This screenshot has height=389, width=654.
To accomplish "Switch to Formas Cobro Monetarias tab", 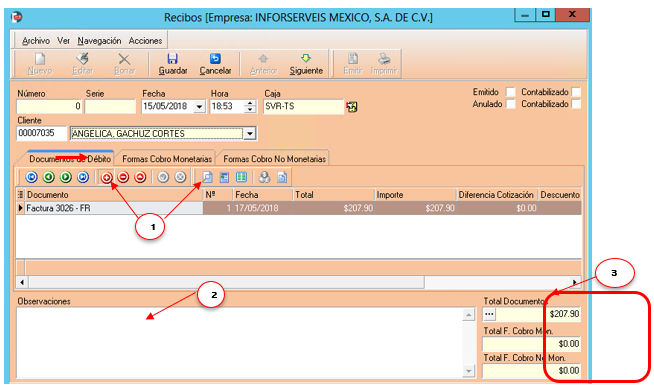I will click(x=166, y=159).
